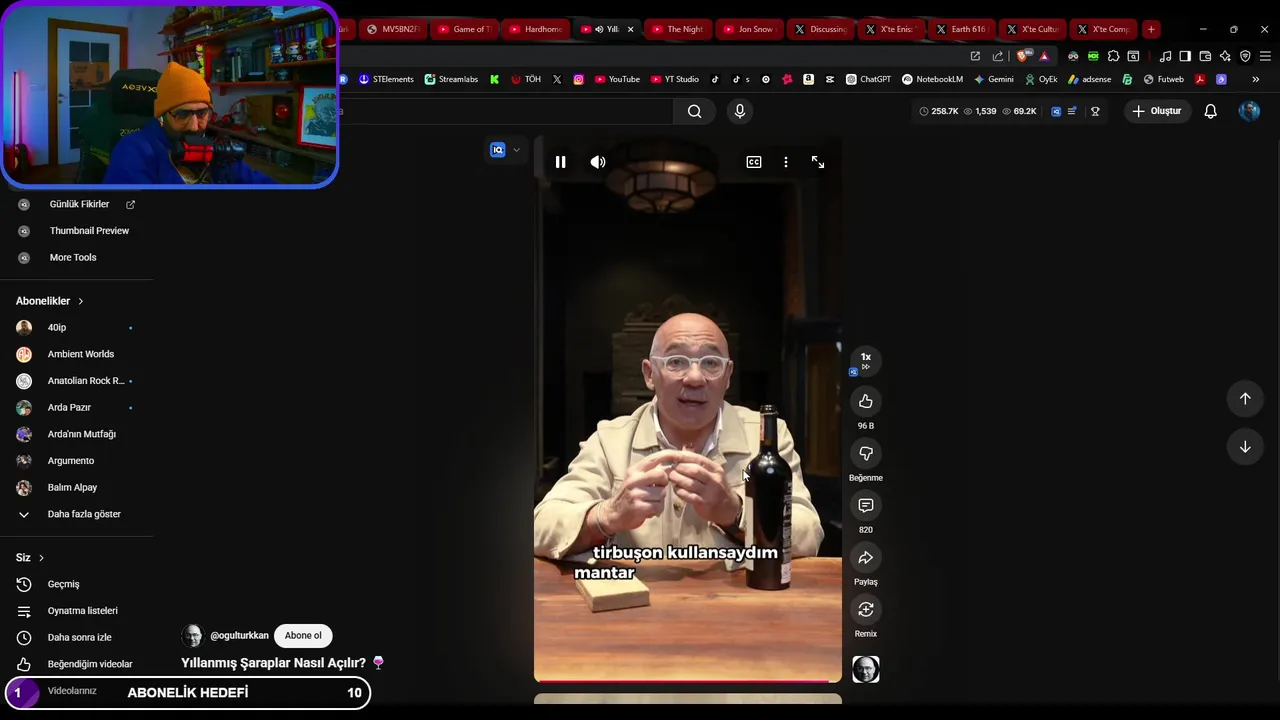This screenshot has width=1280, height=720.
Task: Open the browser extensions puzzle icon
Action: pos(1113,56)
